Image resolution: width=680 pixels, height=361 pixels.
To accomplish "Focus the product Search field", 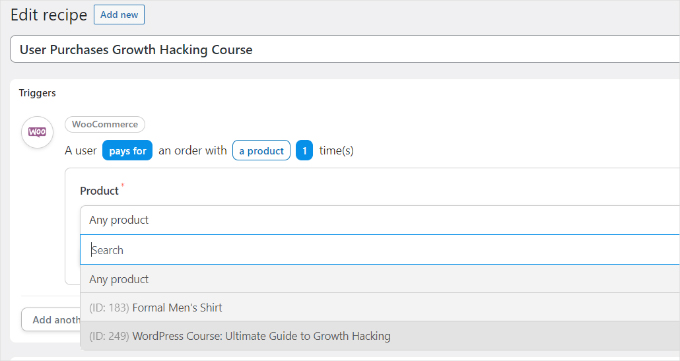I will click(x=380, y=250).
